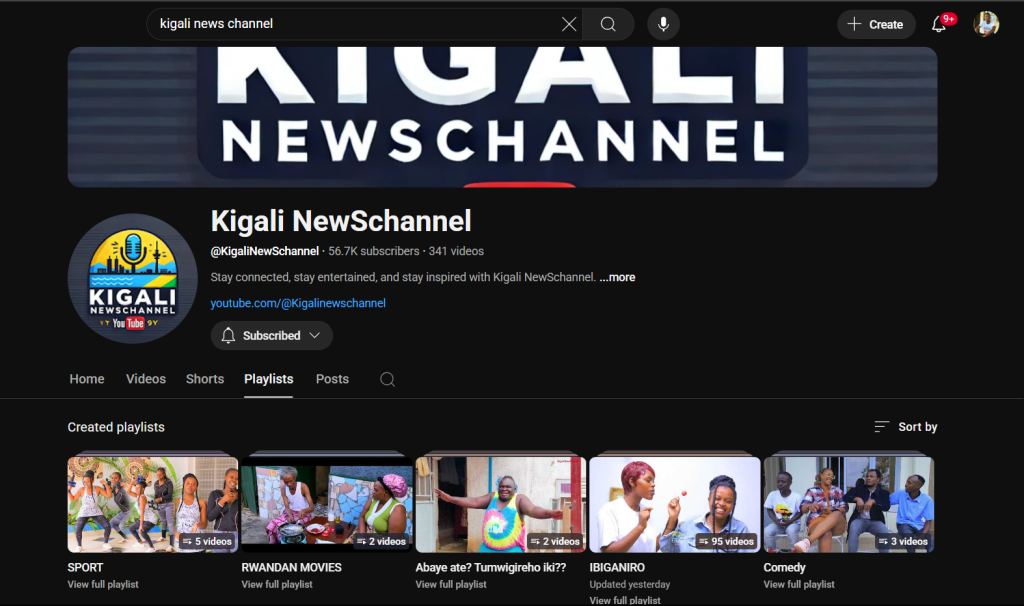1024x606 pixels.
Task: Switch to the Shorts tab
Action: 204,379
